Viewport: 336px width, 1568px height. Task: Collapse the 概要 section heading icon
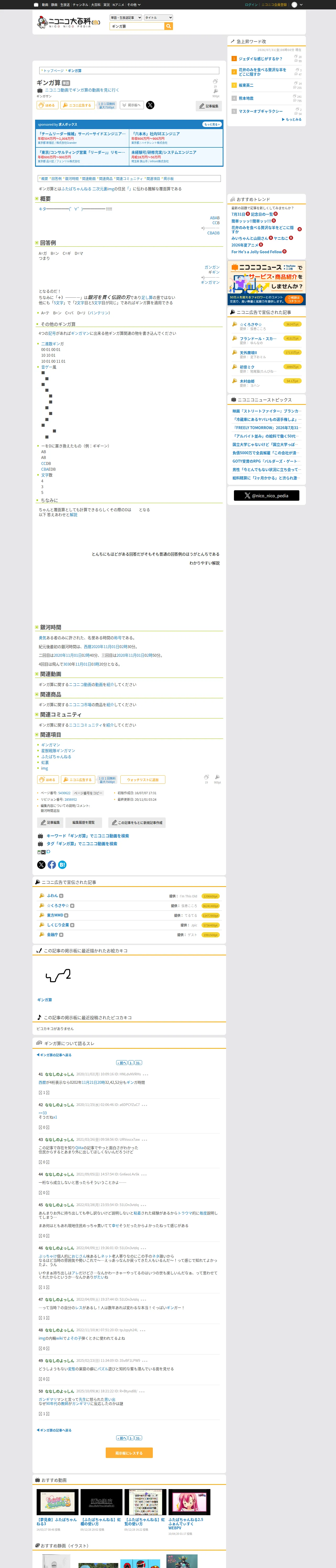coord(37,198)
